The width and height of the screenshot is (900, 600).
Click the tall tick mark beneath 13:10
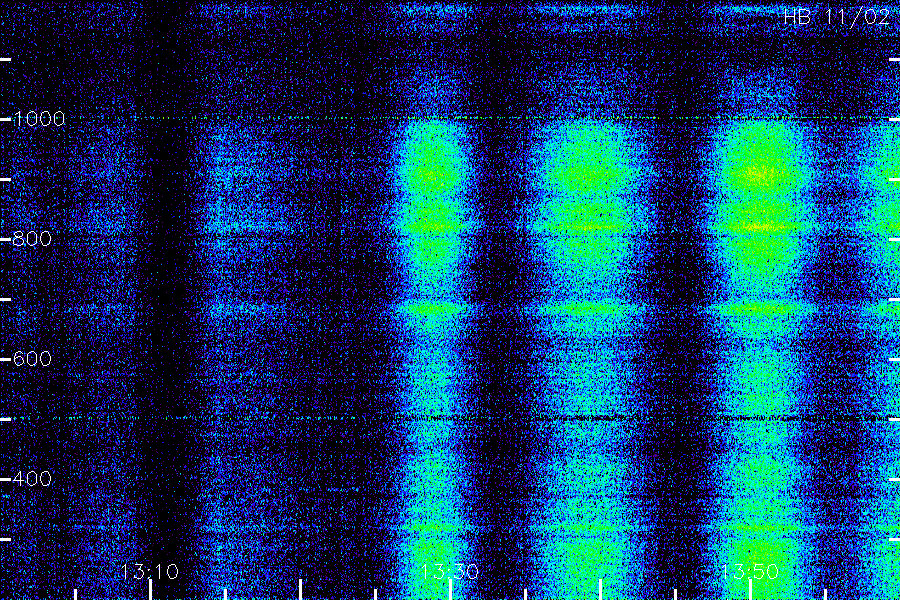pos(150,590)
